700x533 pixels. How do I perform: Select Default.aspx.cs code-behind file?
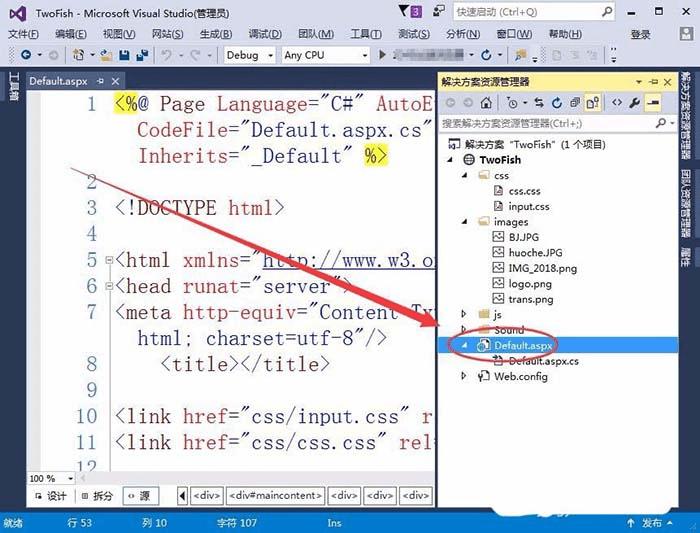click(543, 361)
